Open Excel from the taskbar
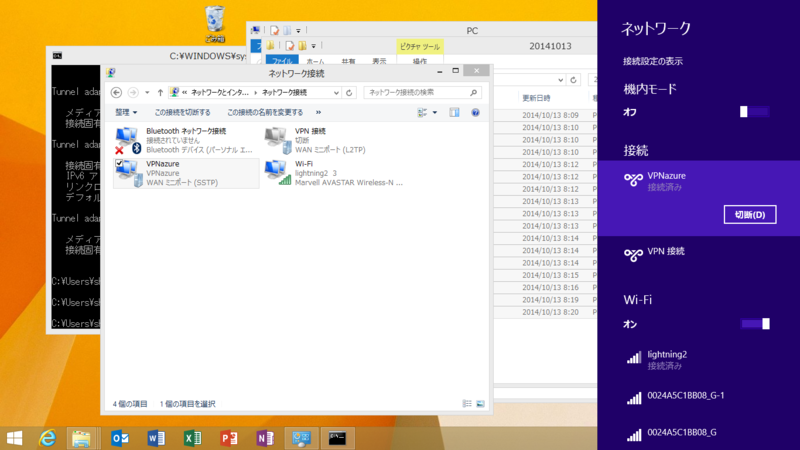The width and height of the screenshot is (800, 450). [x=192, y=438]
